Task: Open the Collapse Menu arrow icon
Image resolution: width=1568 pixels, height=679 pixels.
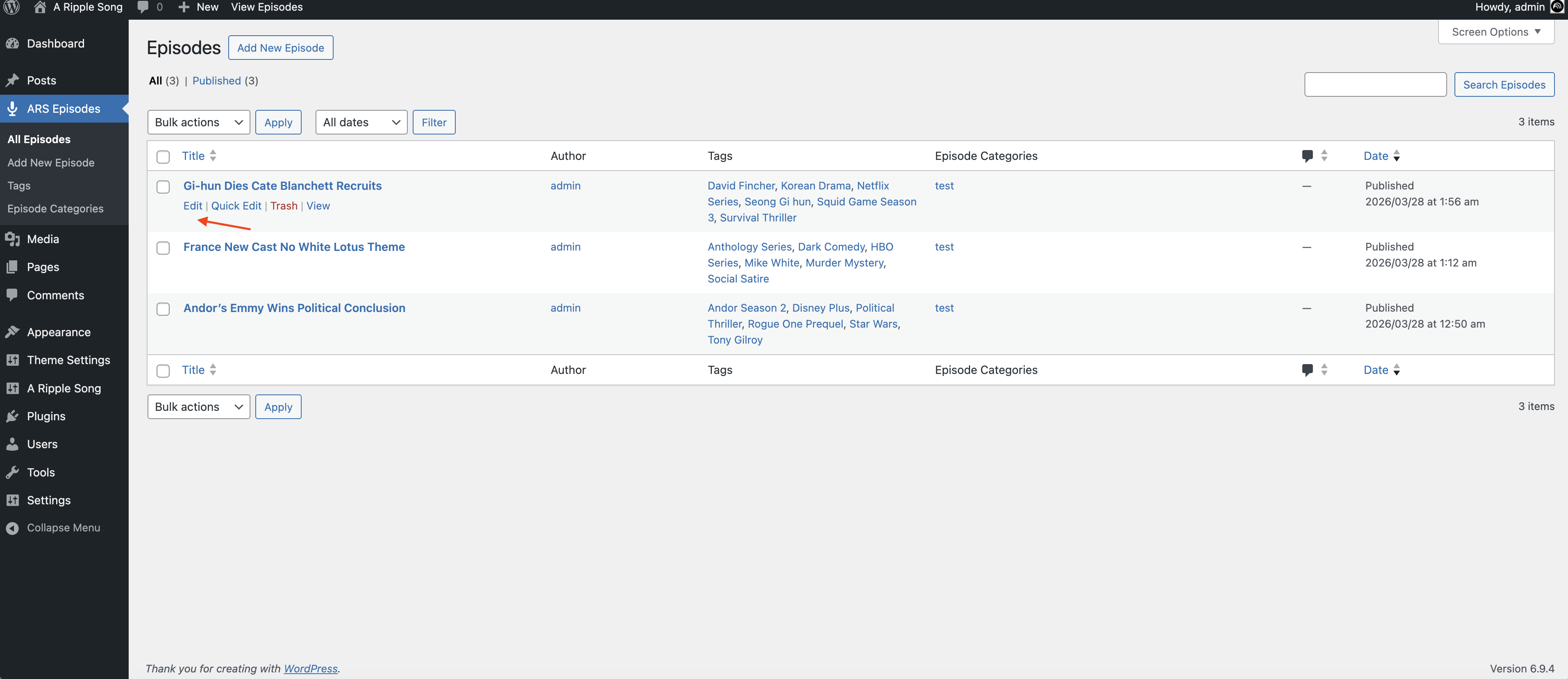Action: pyautogui.click(x=13, y=527)
